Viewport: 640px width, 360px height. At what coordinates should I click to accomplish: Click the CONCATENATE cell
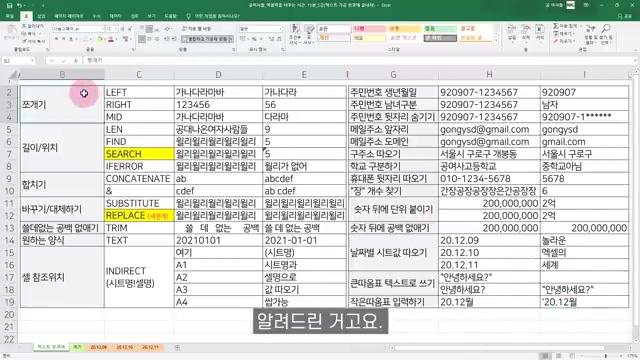pos(139,179)
